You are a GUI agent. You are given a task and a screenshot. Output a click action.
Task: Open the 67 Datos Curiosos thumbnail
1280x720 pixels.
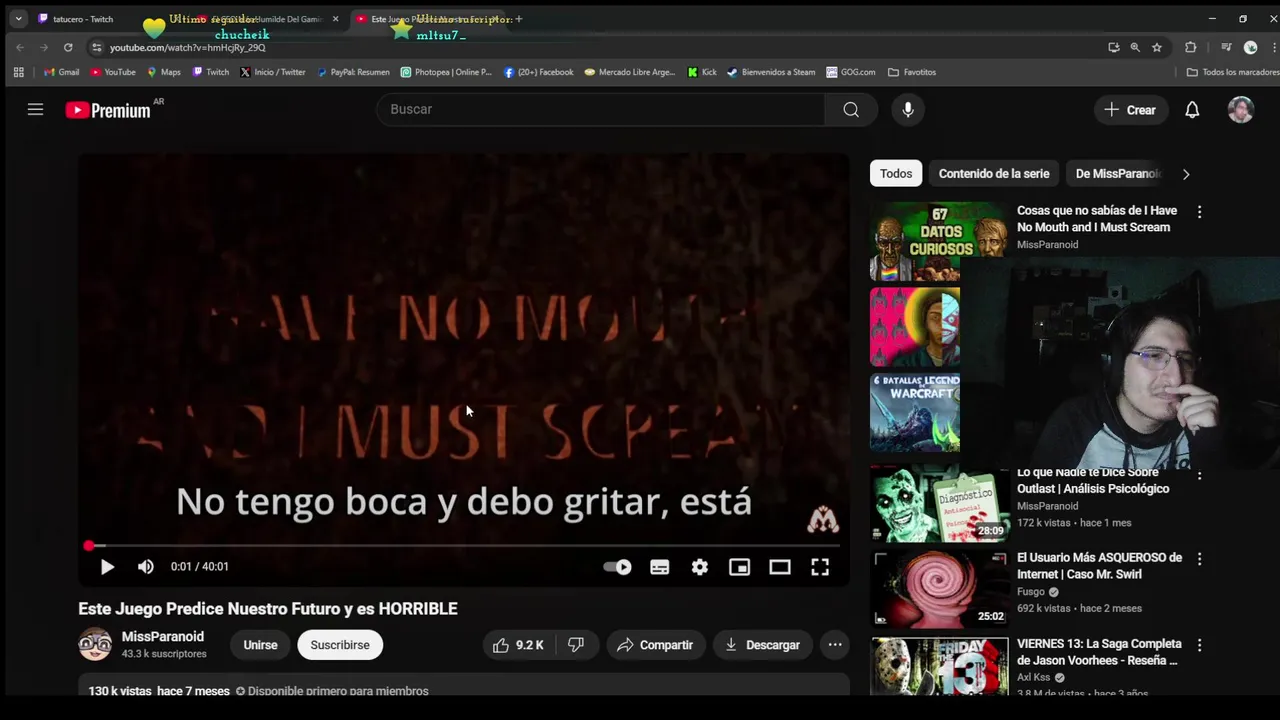938,241
